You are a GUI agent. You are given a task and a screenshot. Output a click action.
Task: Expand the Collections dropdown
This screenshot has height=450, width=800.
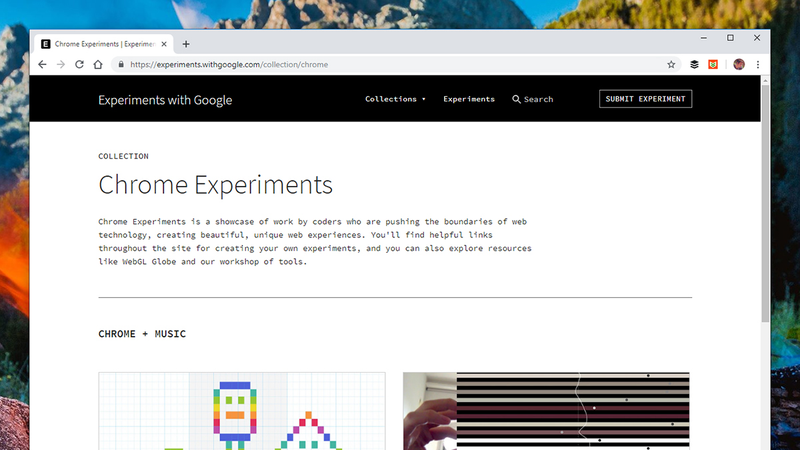(395, 99)
